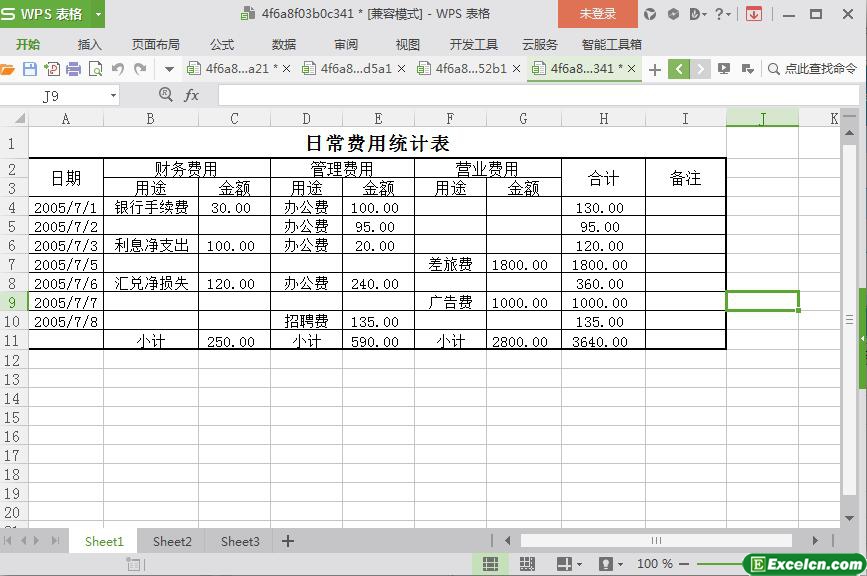This screenshot has width=867, height=576.
Task: Expand the quick access toolbar customize arrow
Action: coord(169,69)
